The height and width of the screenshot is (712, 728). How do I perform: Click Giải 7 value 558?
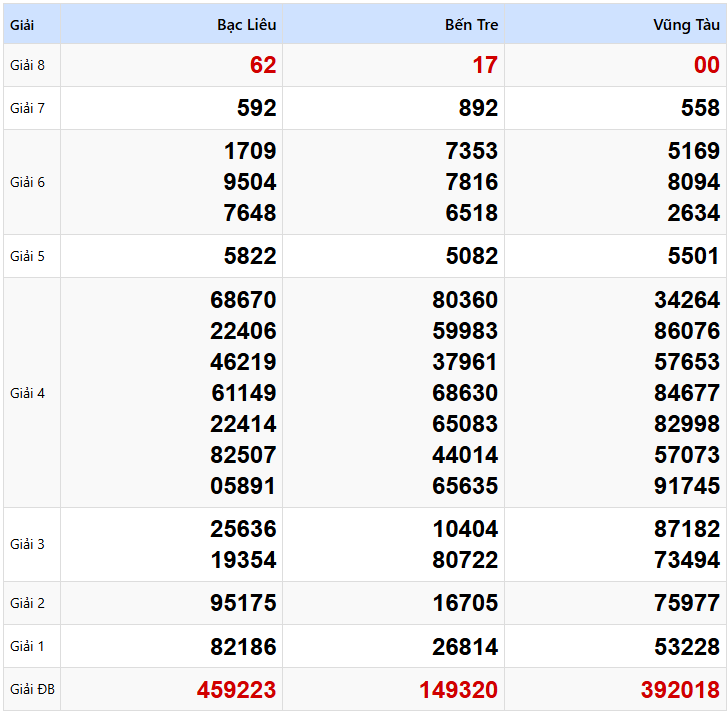pos(701,108)
